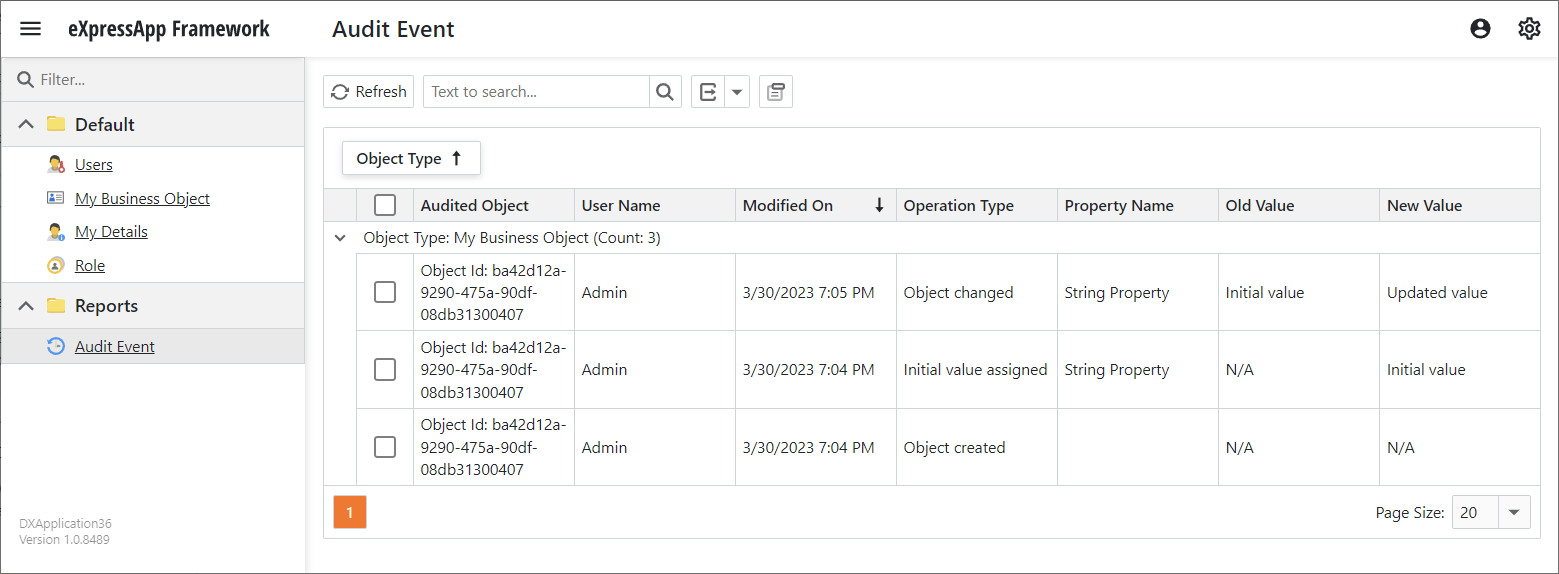This screenshot has height=574, width=1559.
Task: Select the 'Initial value assigned' cell
Action: click(x=977, y=370)
